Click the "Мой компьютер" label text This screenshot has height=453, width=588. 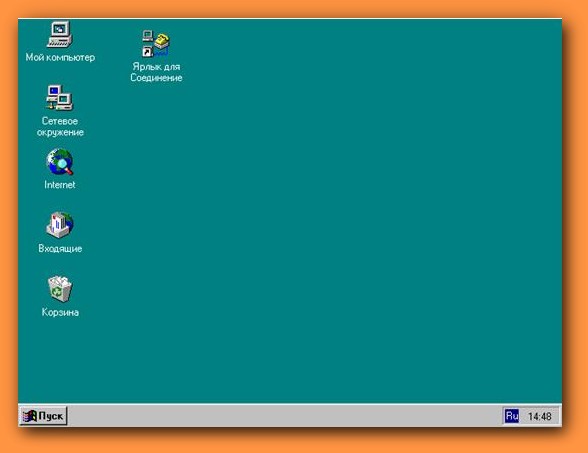[x=60, y=57]
